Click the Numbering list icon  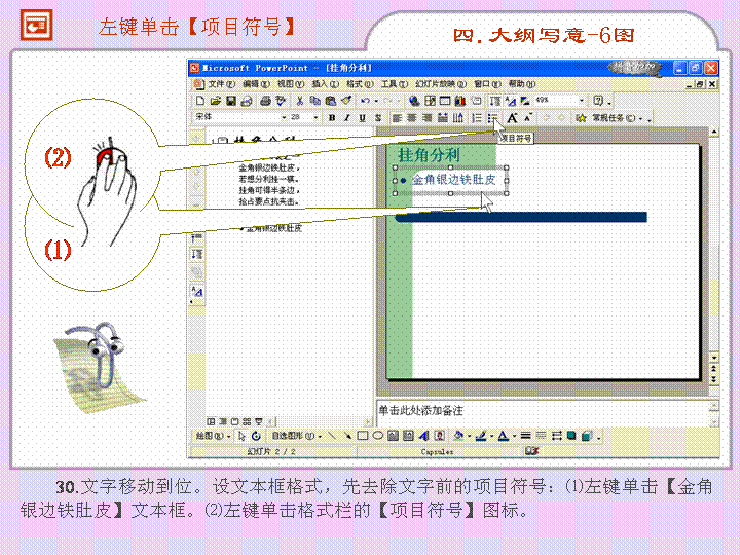click(477, 118)
